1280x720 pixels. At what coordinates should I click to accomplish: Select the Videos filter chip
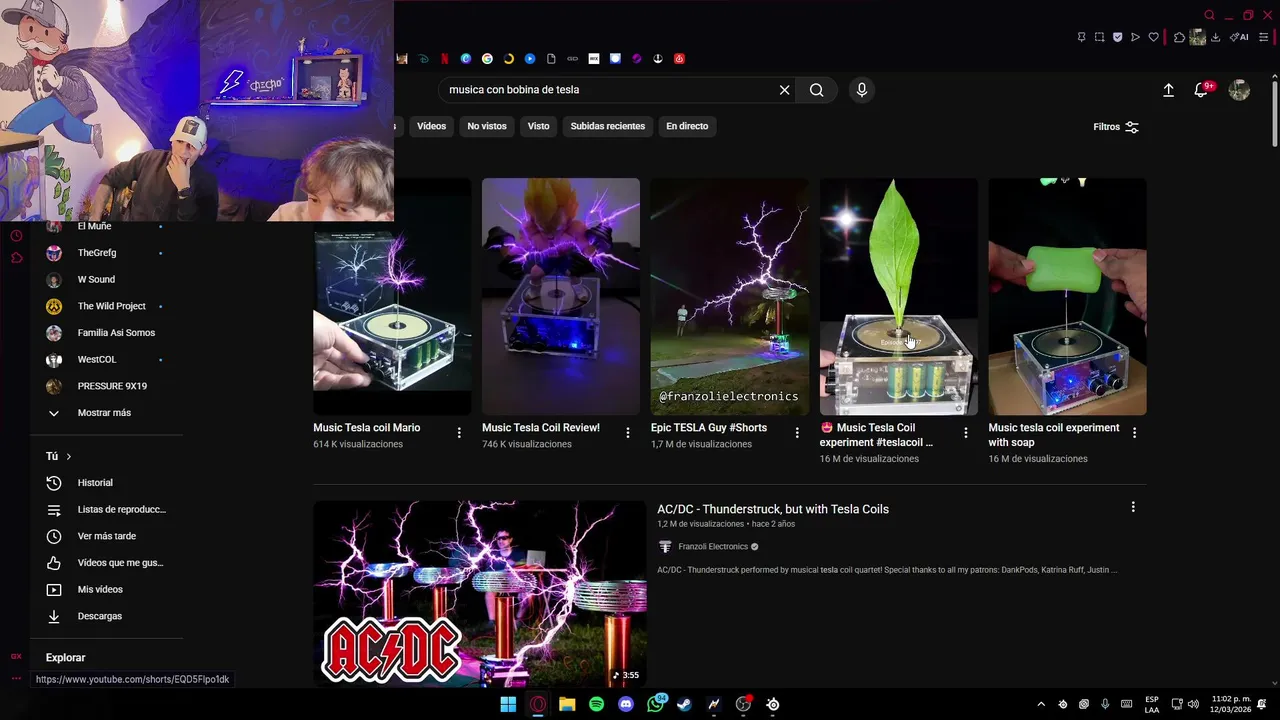click(x=431, y=126)
